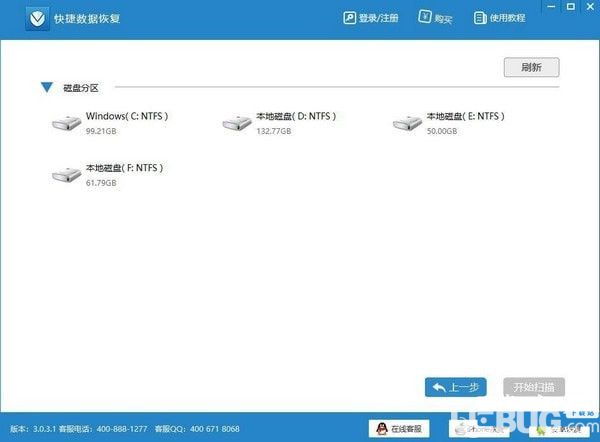Click the key icon beside 登录/注册

click(349, 18)
